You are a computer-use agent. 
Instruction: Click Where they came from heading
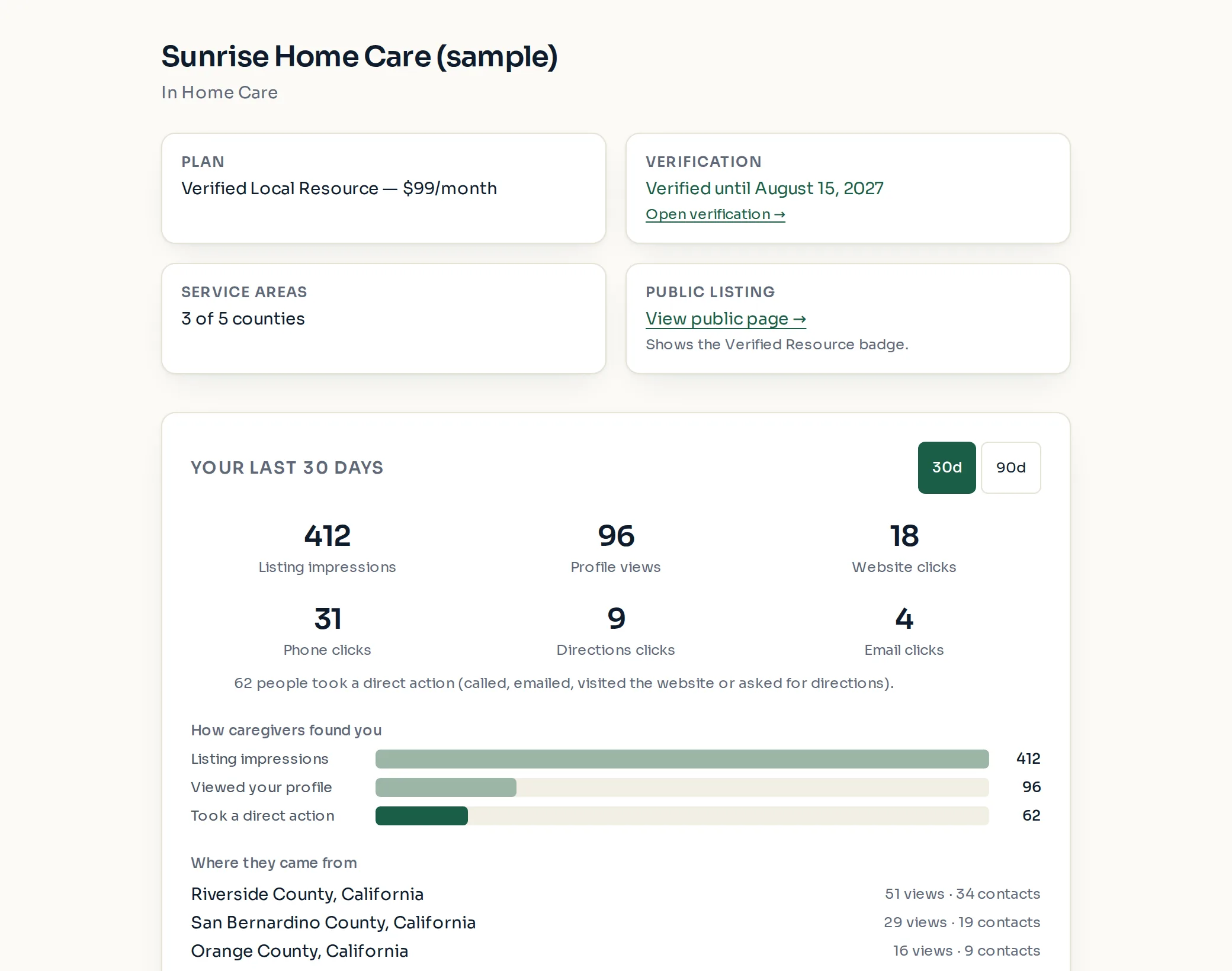coord(274,863)
